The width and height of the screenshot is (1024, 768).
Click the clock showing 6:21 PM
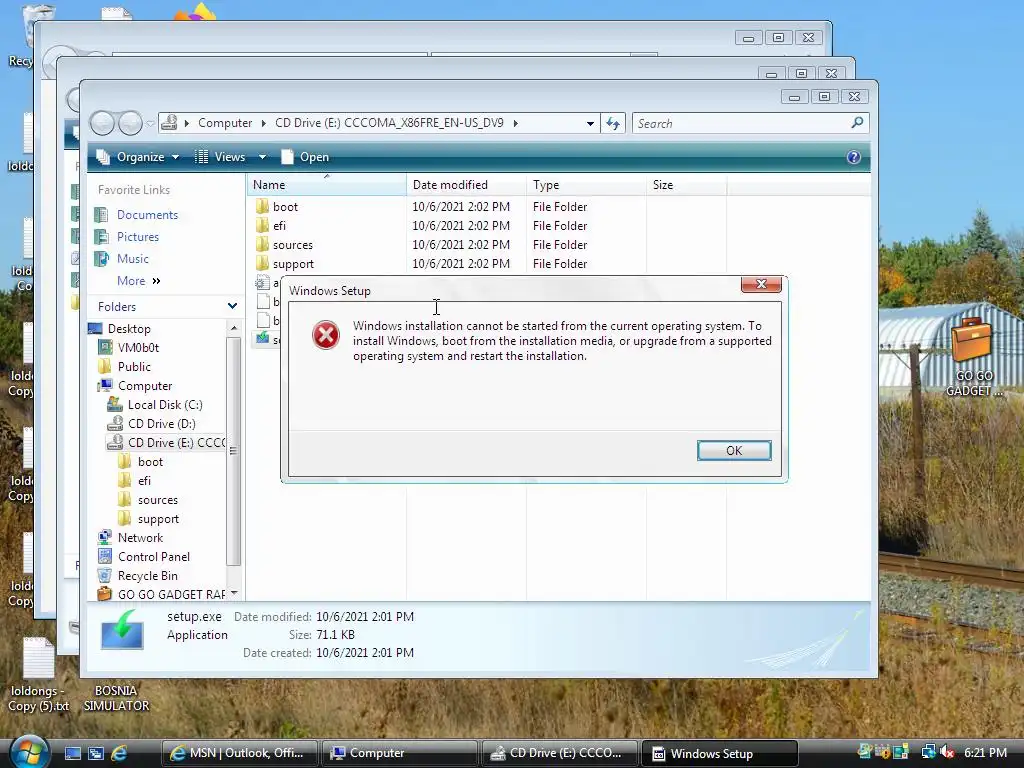pos(985,752)
